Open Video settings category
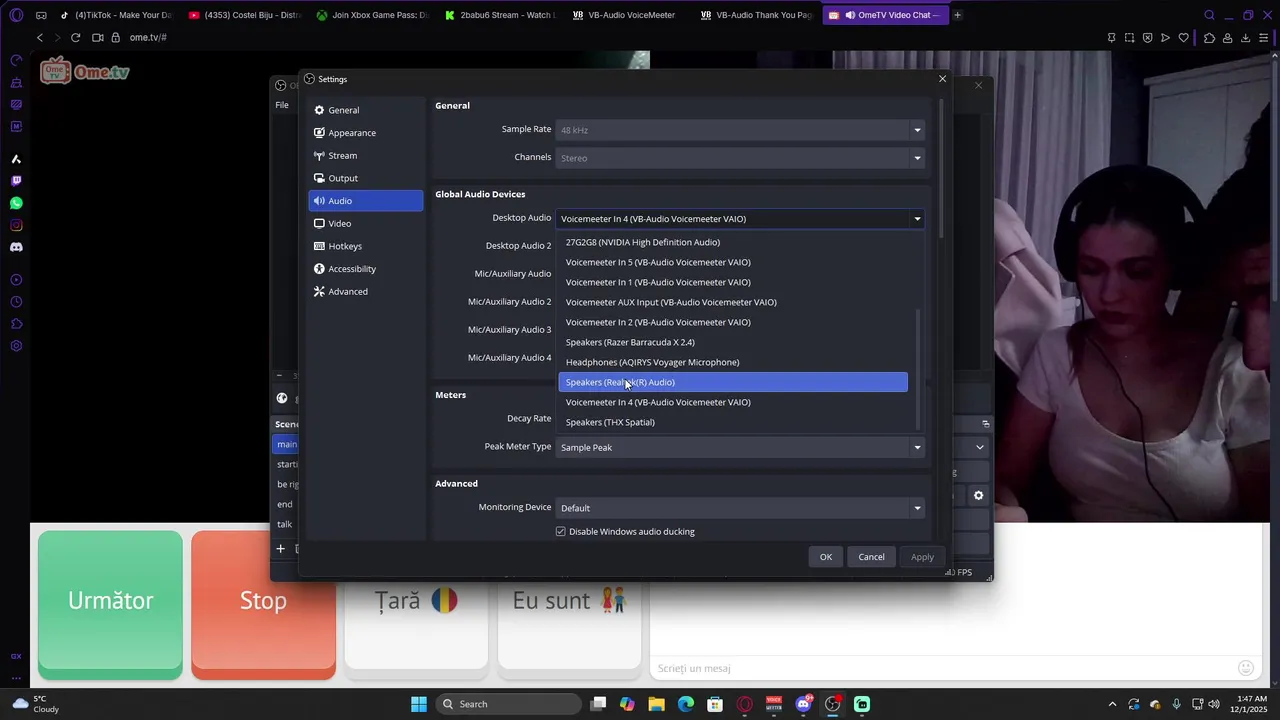This screenshot has width=1280, height=720. [366, 223]
